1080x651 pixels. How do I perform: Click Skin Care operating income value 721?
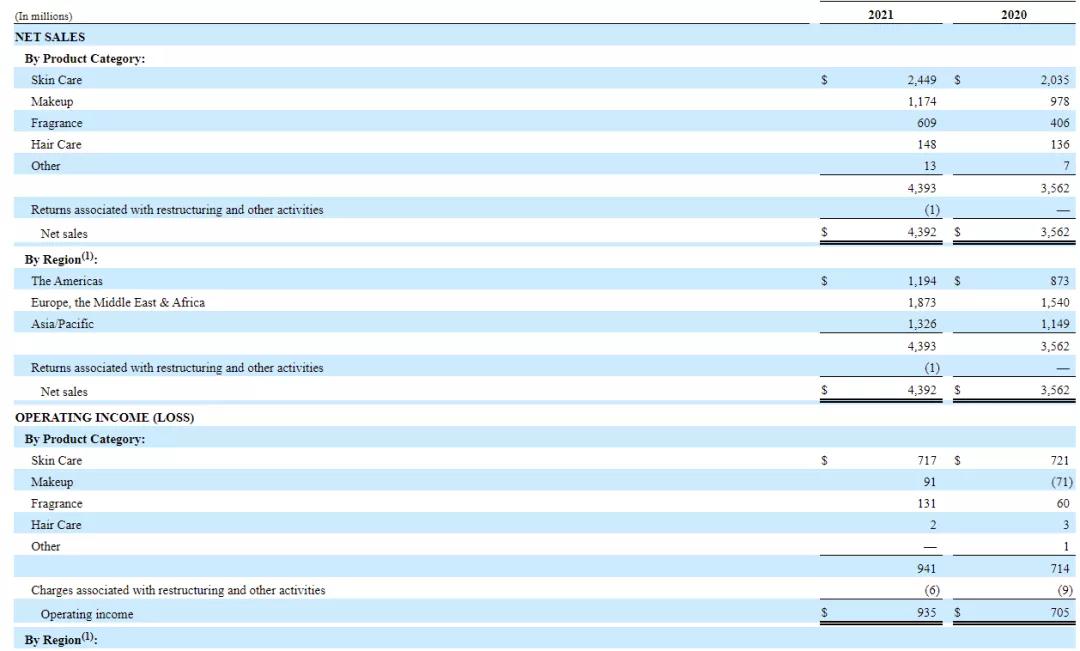point(1060,460)
